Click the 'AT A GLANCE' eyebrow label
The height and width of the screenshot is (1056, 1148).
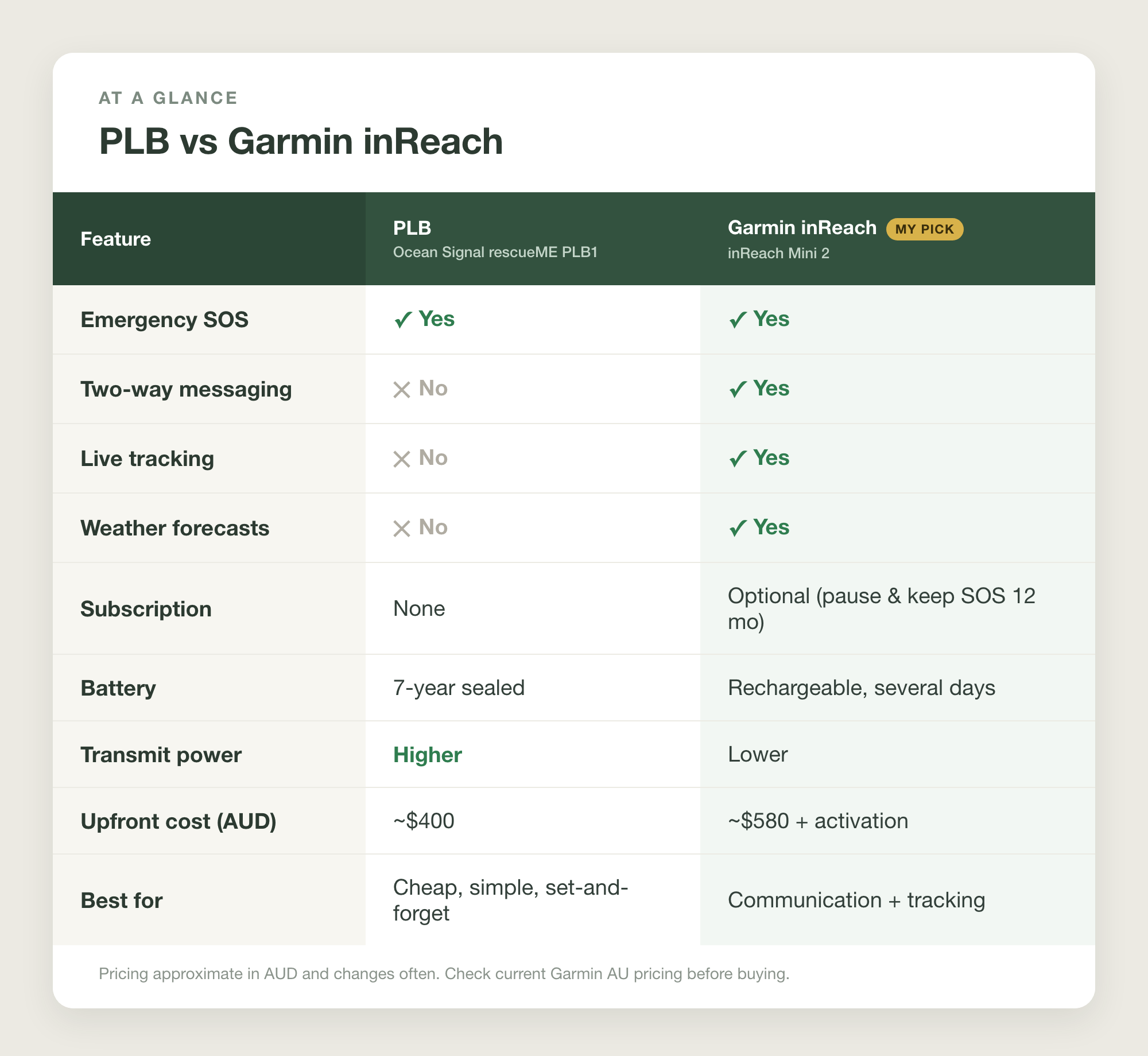pos(168,98)
